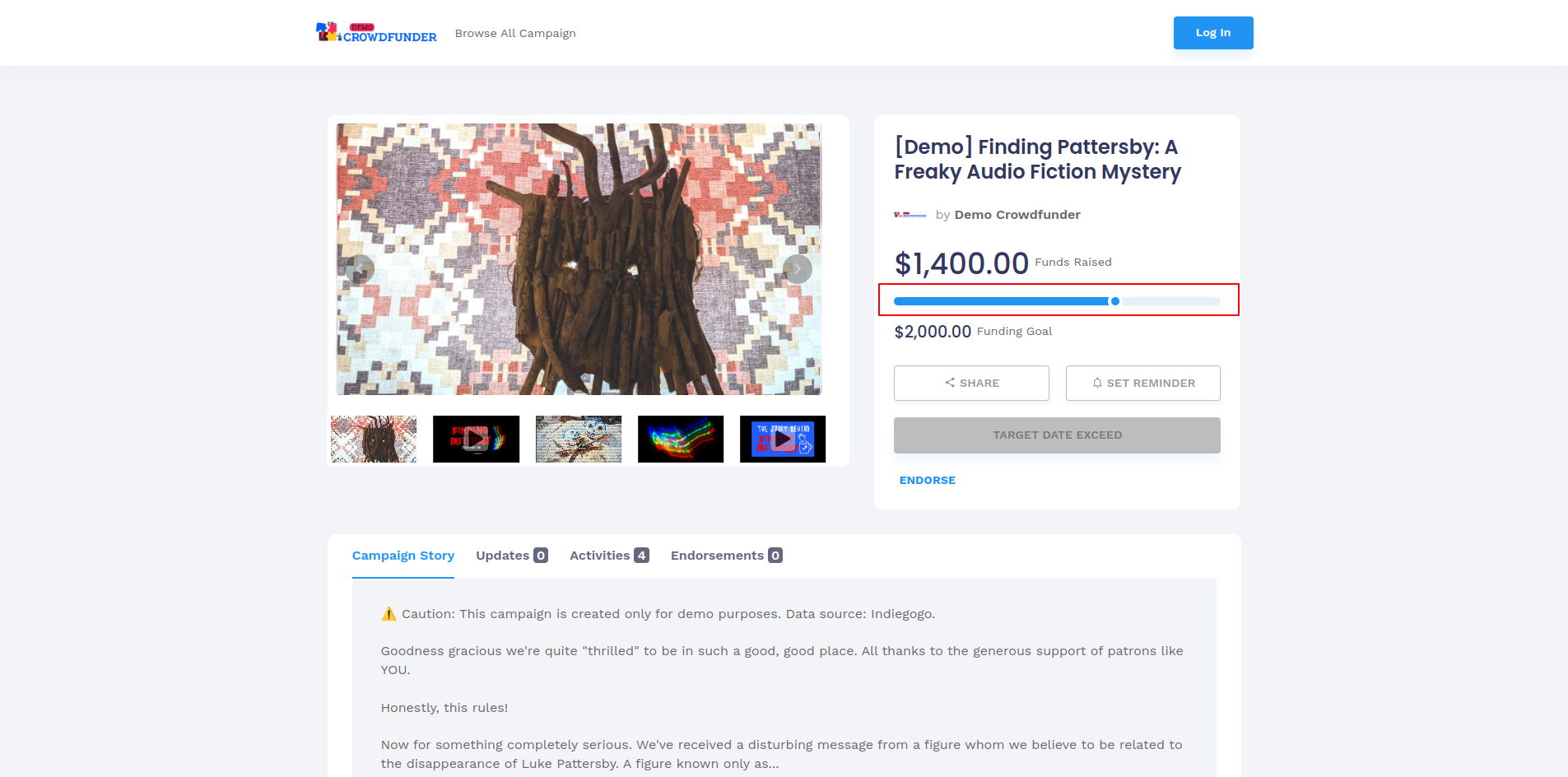Open the Demo Crowdfunder creator name link
Viewport: 1568px width, 777px height.
pos(1017,215)
